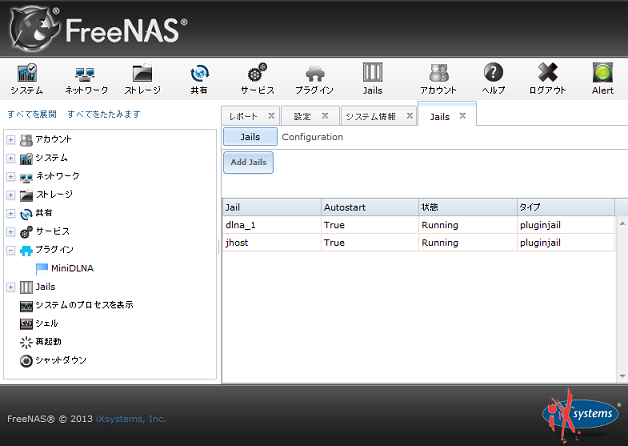The height and width of the screenshot is (446, 628).
Task: Close the システム情報 tab
Action: point(410,116)
